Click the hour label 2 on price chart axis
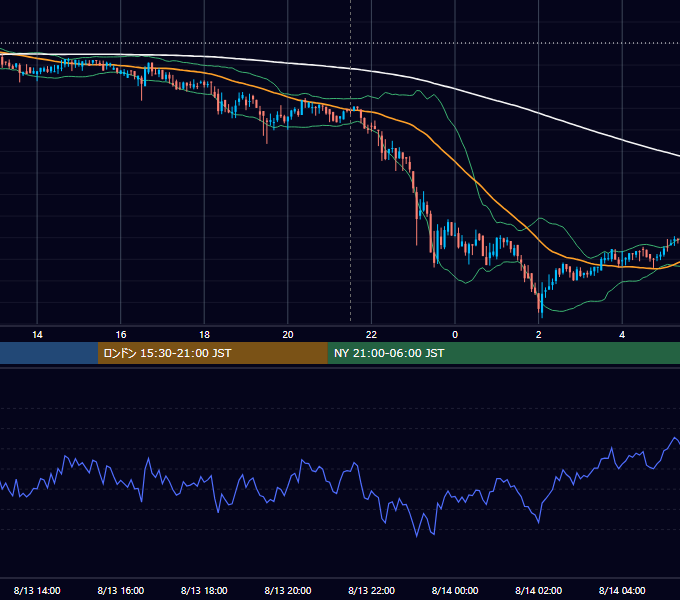The width and height of the screenshot is (680, 600). tap(538, 335)
